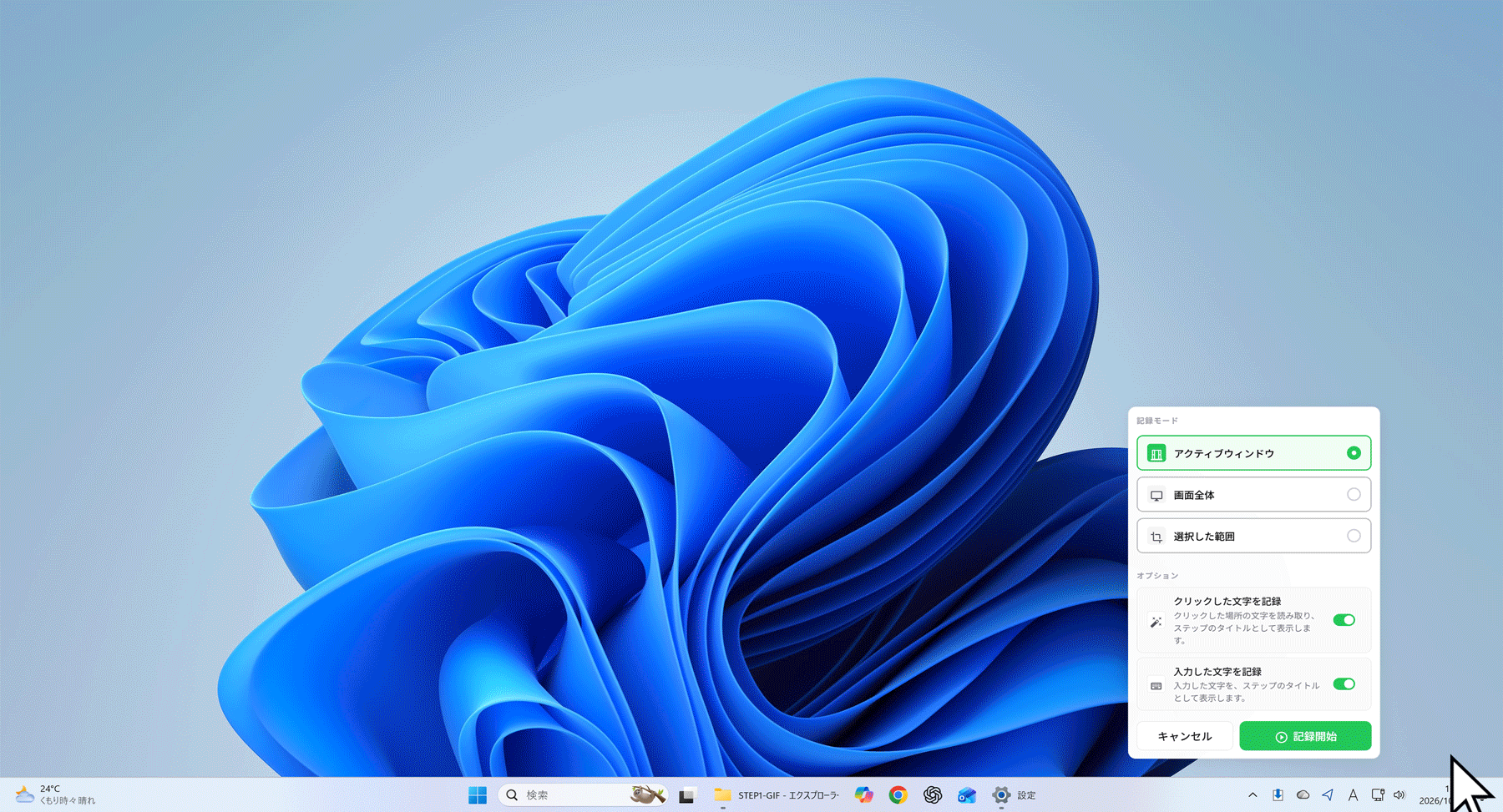Click the download tray icon
The image size is (1503, 812).
click(1278, 795)
